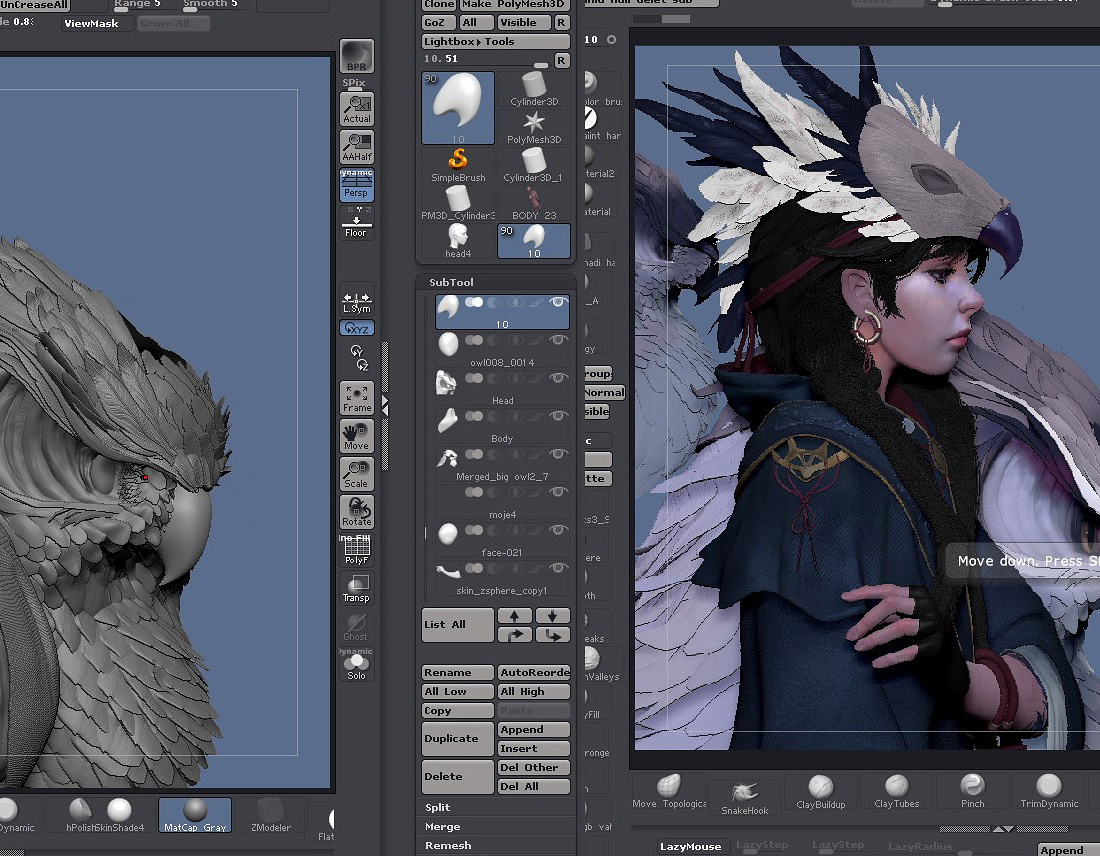Screen dimensions: 1100x856
Task: Toggle eye icon of moje4 subtool
Action: (x=558, y=491)
